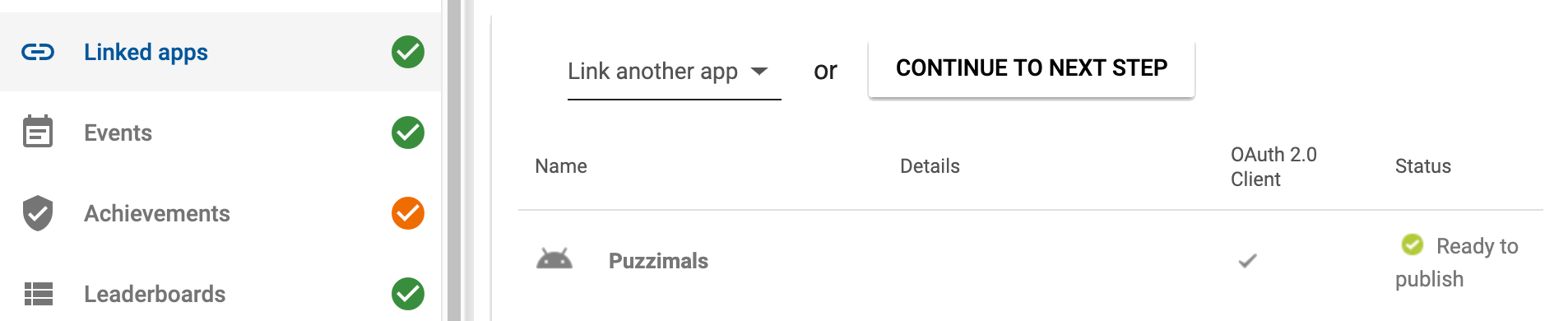
Task: Select the Leaderboards menu item
Action: point(220,294)
